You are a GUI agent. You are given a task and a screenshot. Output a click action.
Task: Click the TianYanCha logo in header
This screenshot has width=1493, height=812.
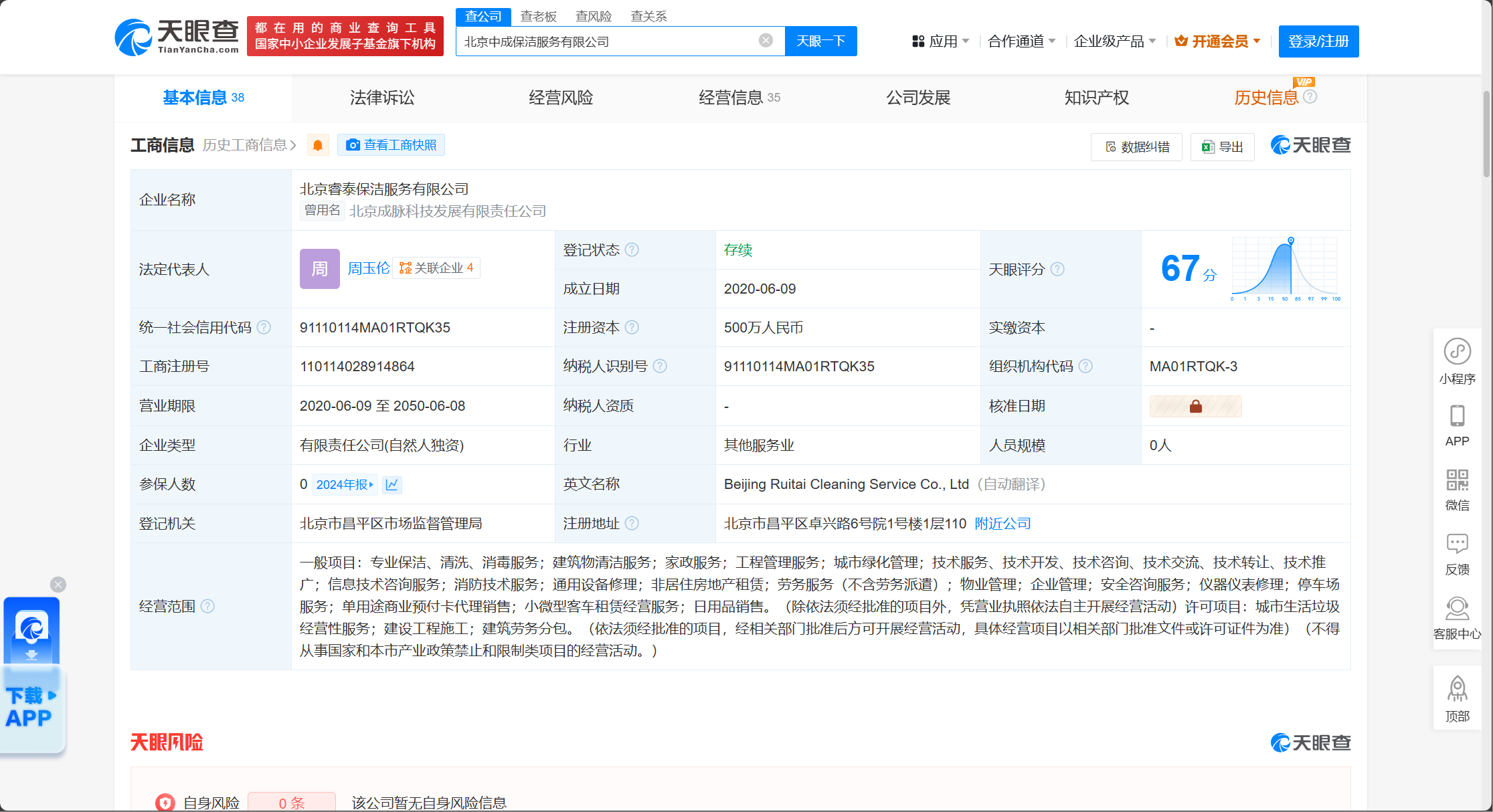click(x=177, y=37)
